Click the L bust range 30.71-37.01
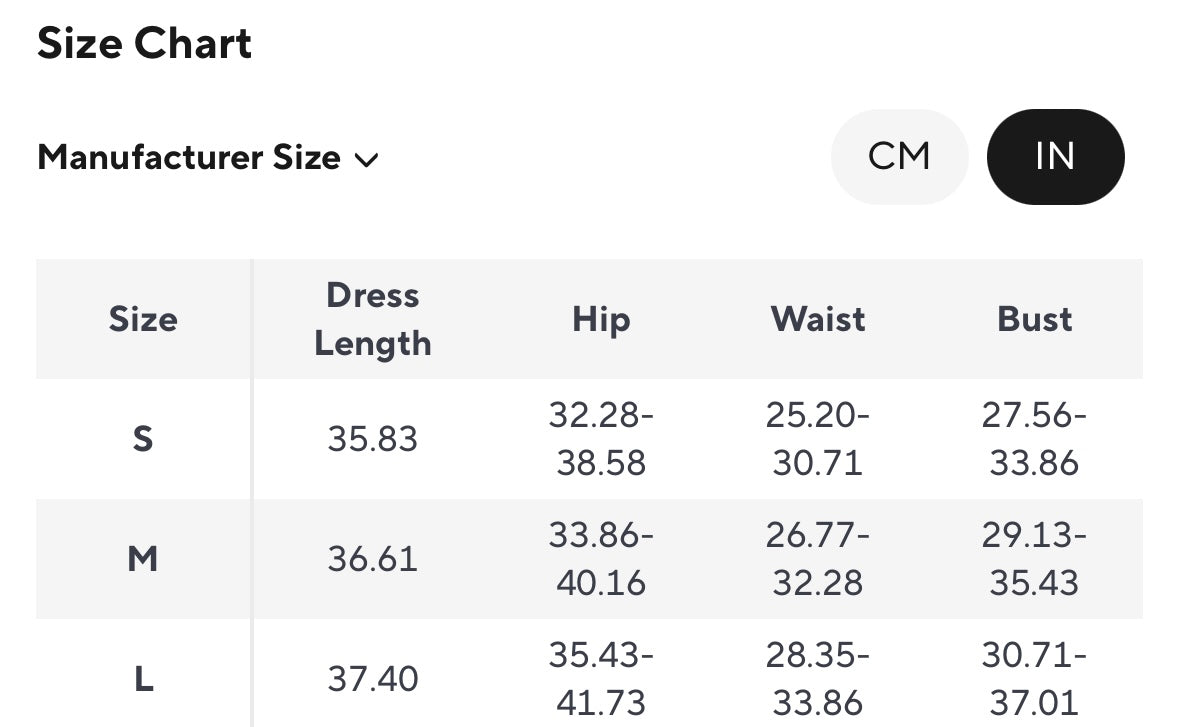 1034,680
